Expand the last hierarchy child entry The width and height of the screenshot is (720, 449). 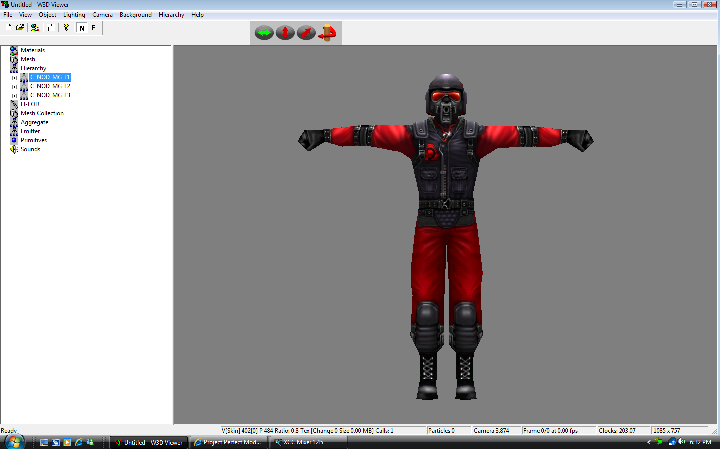[14, 95]
